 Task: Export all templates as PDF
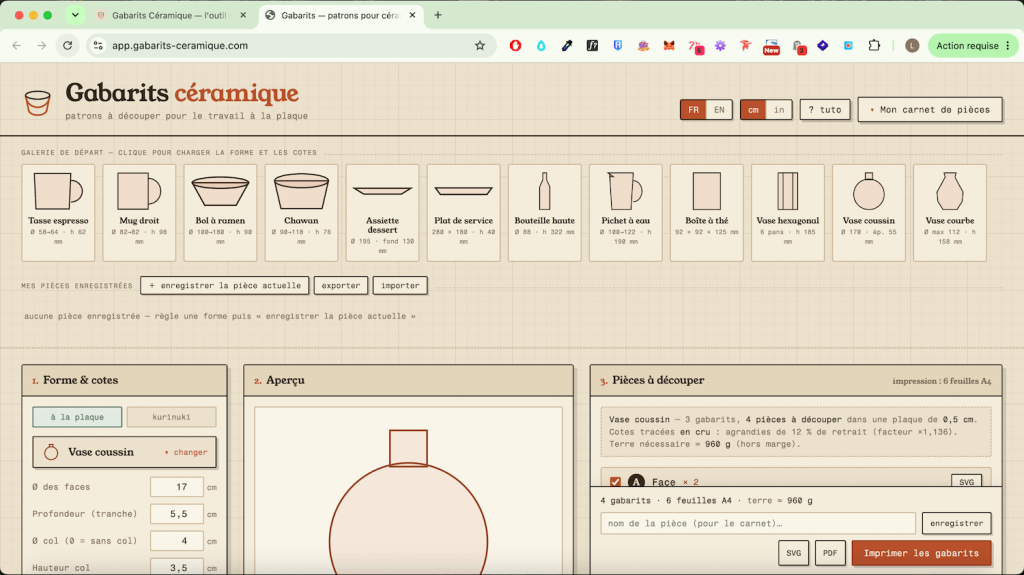tap(830, 553)
